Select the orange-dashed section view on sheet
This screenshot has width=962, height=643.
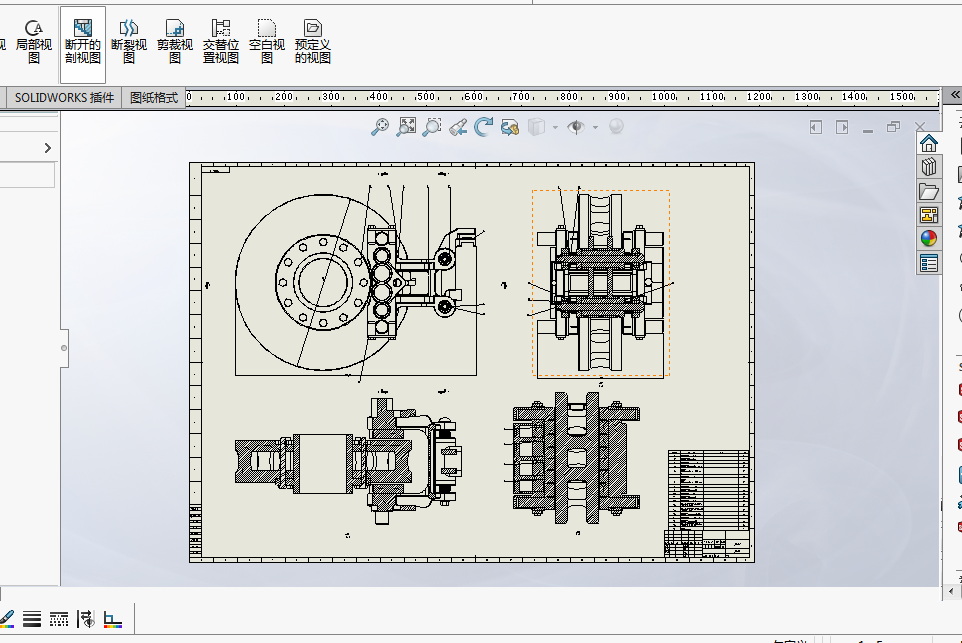click(600, 284)
